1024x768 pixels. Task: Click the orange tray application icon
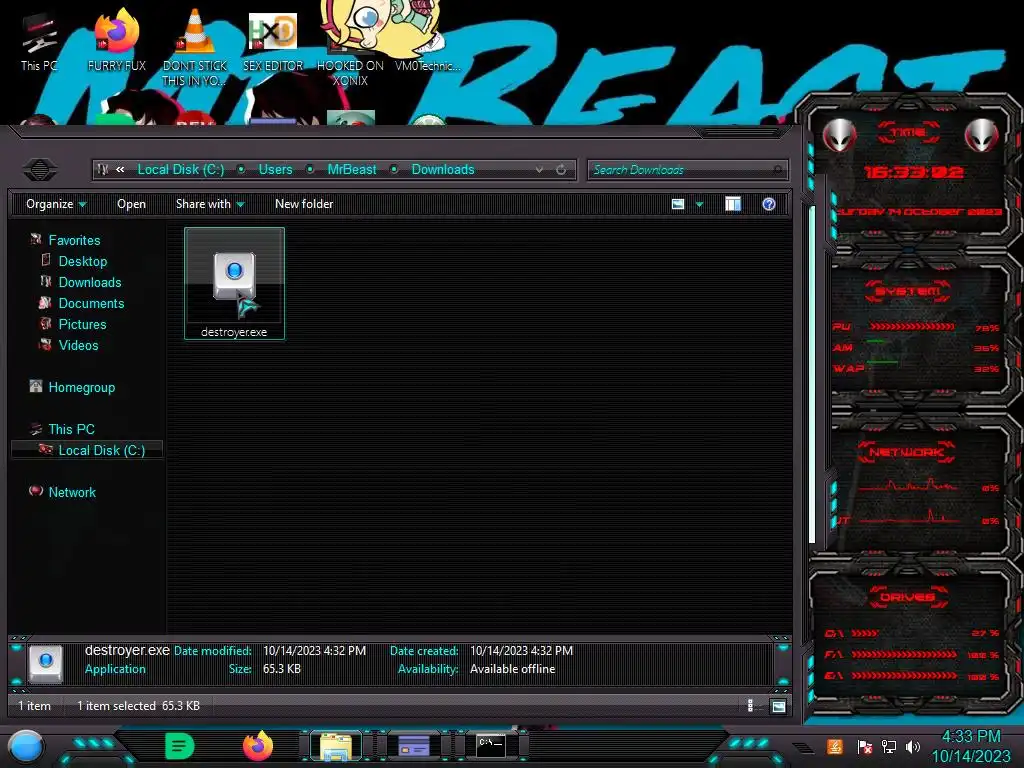point(835,746)
